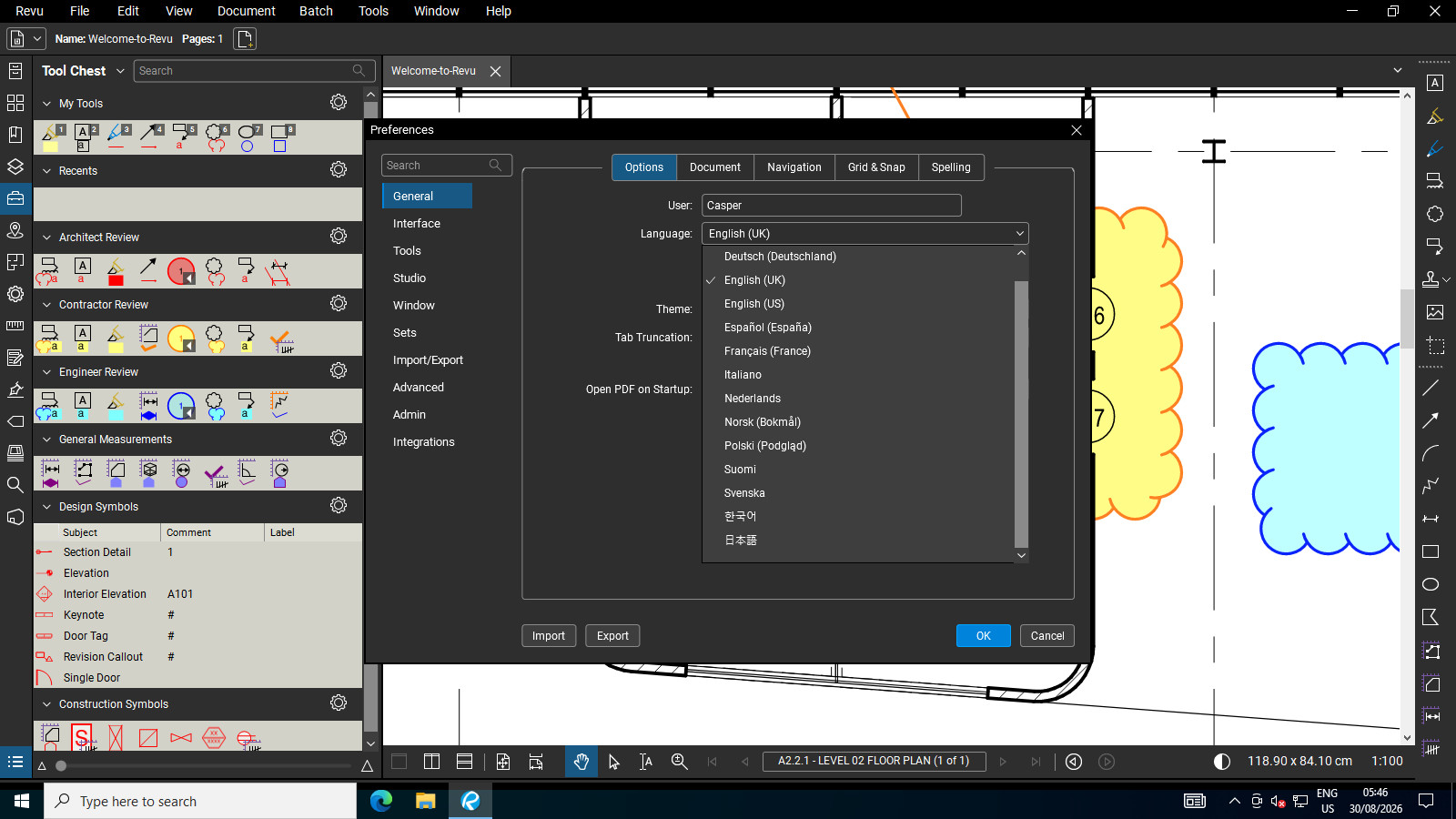The image size is (1456, 819).
Task: Open the Batch menu
Action: 316,11
